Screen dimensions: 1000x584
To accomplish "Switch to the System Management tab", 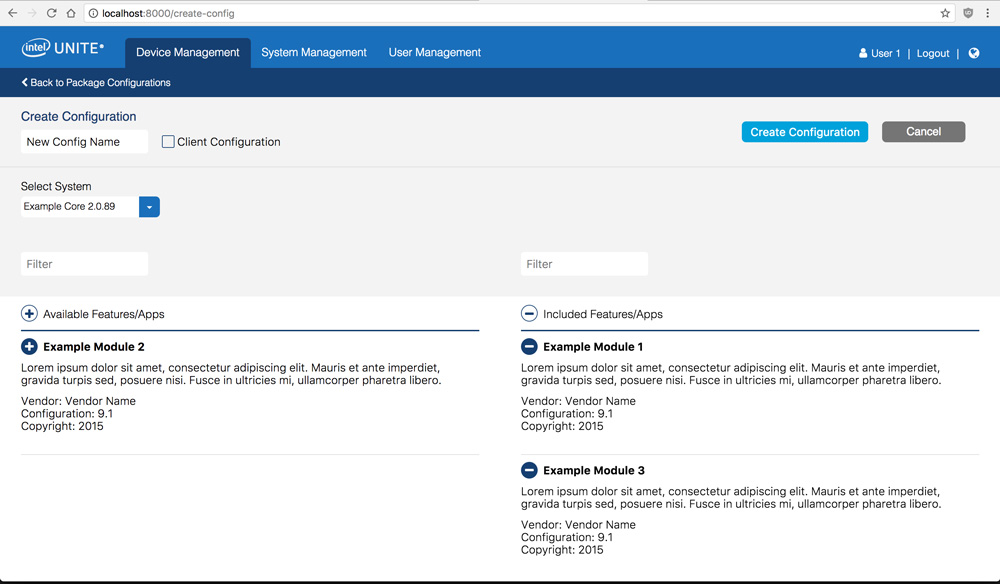I will click(x=314, y=52).
